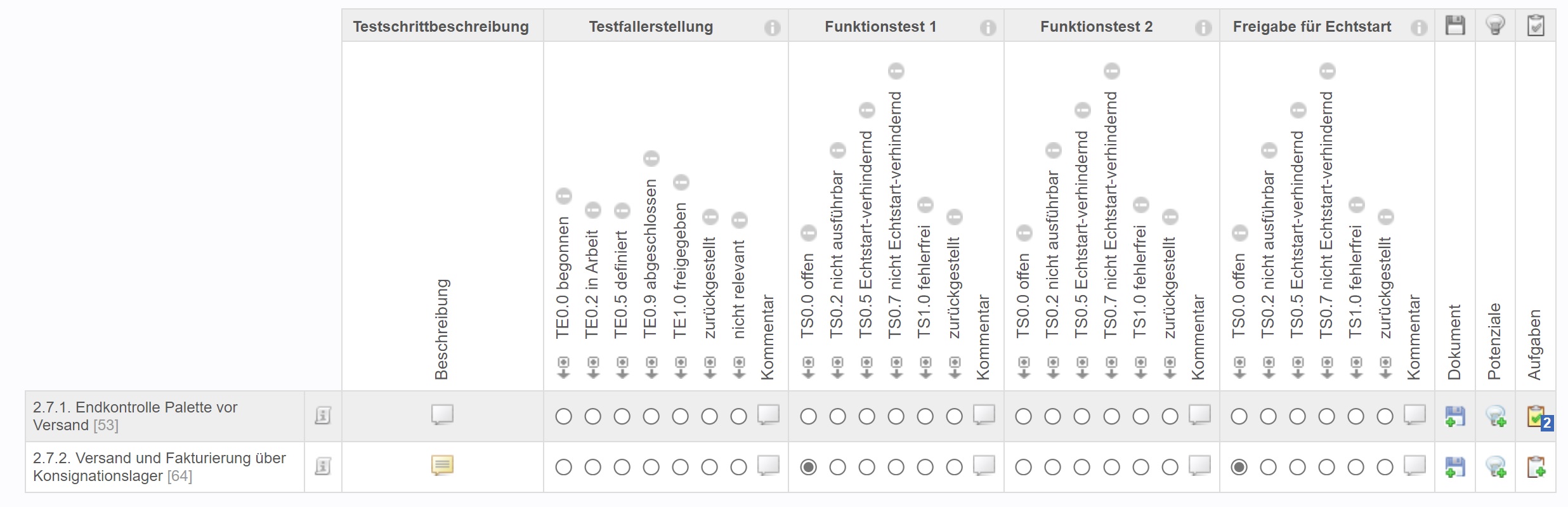Apply TE0.0 begonnen to all rows arrow

point(563,367)
